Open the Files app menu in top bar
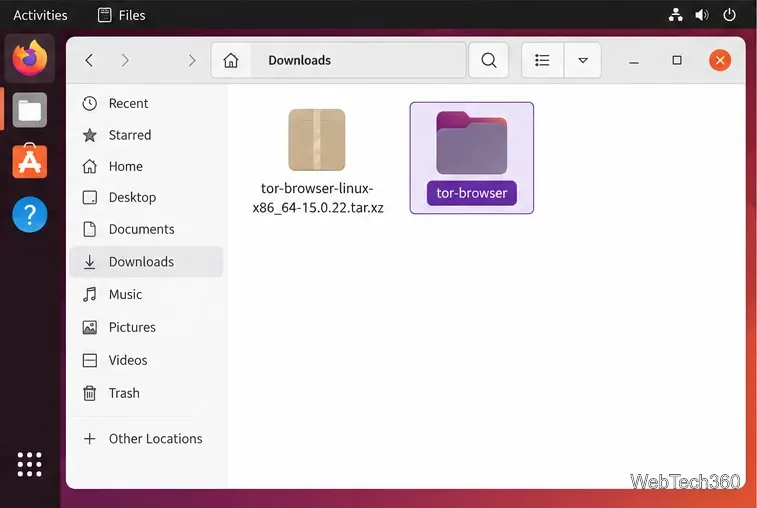 coord(121,15)
